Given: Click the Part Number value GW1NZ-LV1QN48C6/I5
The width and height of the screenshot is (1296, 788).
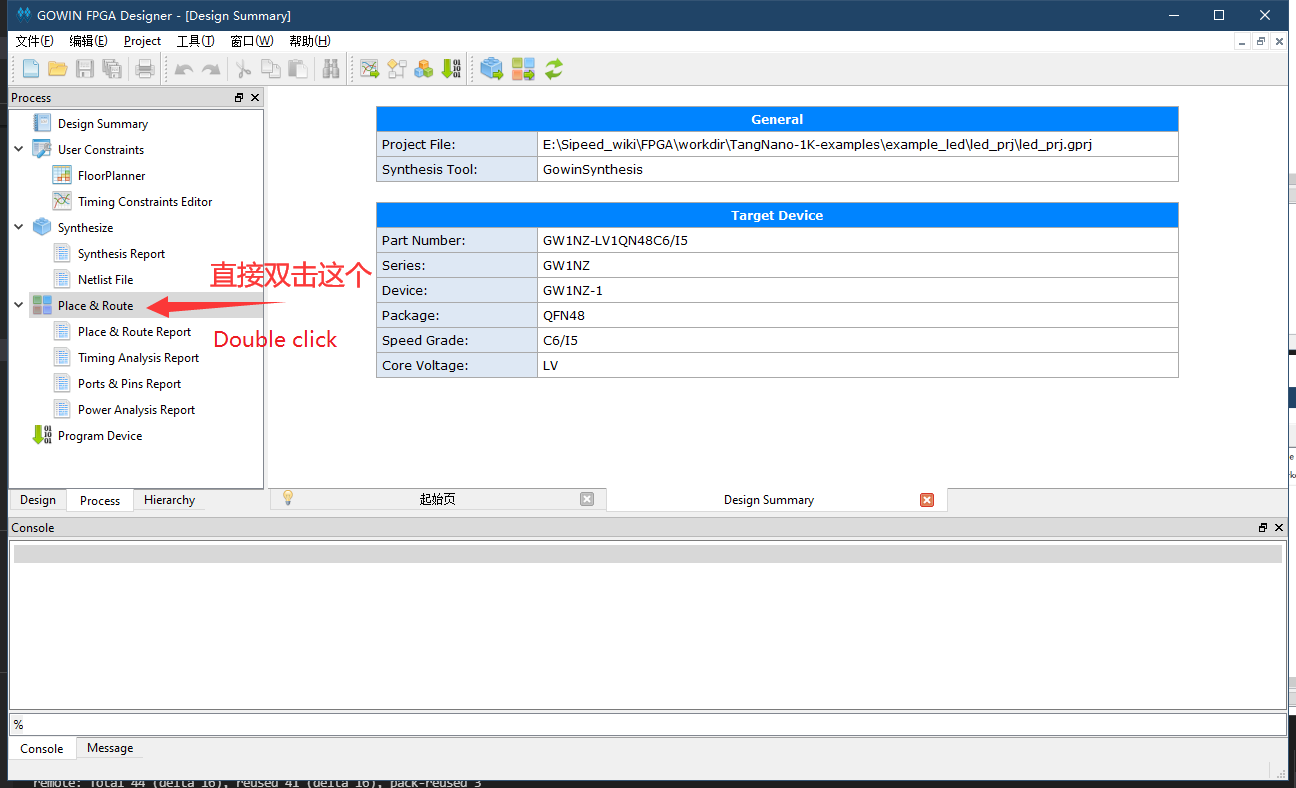Looking at the screenshot, I should coord(615,240).
